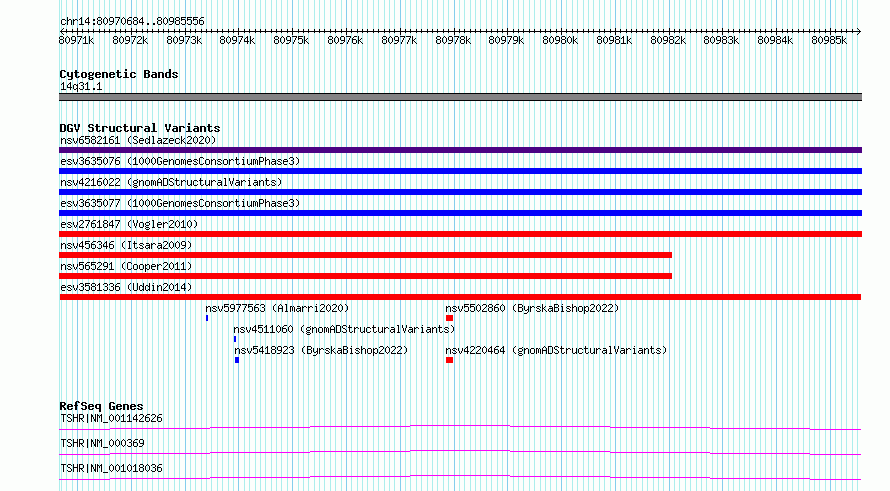Click the blue esv3635077 variant bar
Screen dimensions: 890x491
tap(460, 213)
